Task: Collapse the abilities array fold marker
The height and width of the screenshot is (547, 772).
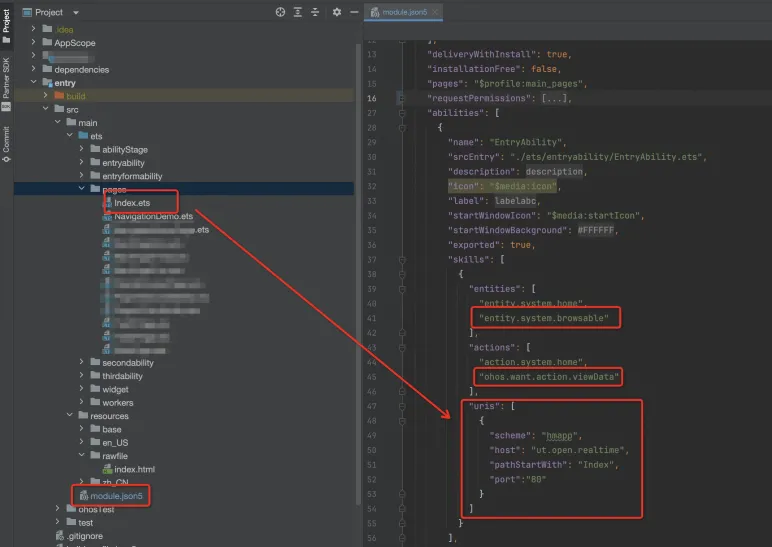Action: point(402,114)
